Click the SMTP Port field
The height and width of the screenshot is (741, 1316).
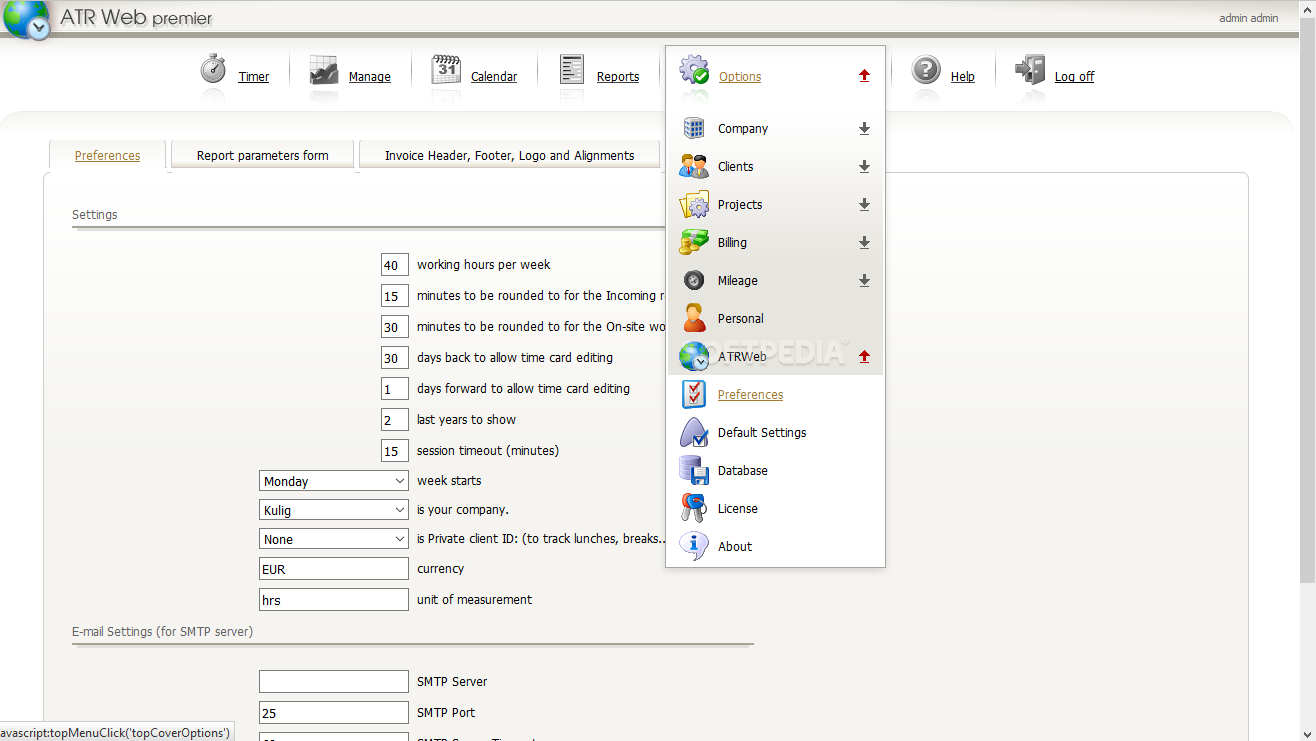(x=334, y=713)
